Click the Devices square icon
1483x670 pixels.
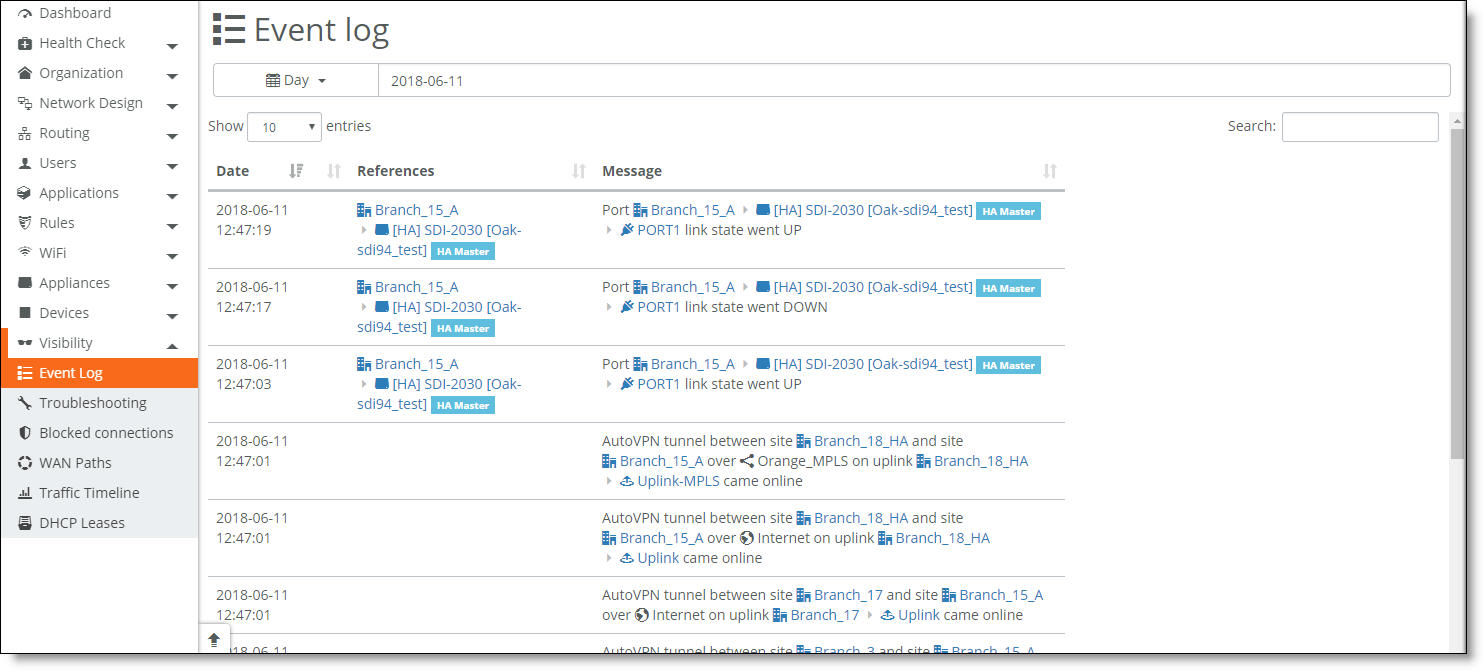click(25, 313)
